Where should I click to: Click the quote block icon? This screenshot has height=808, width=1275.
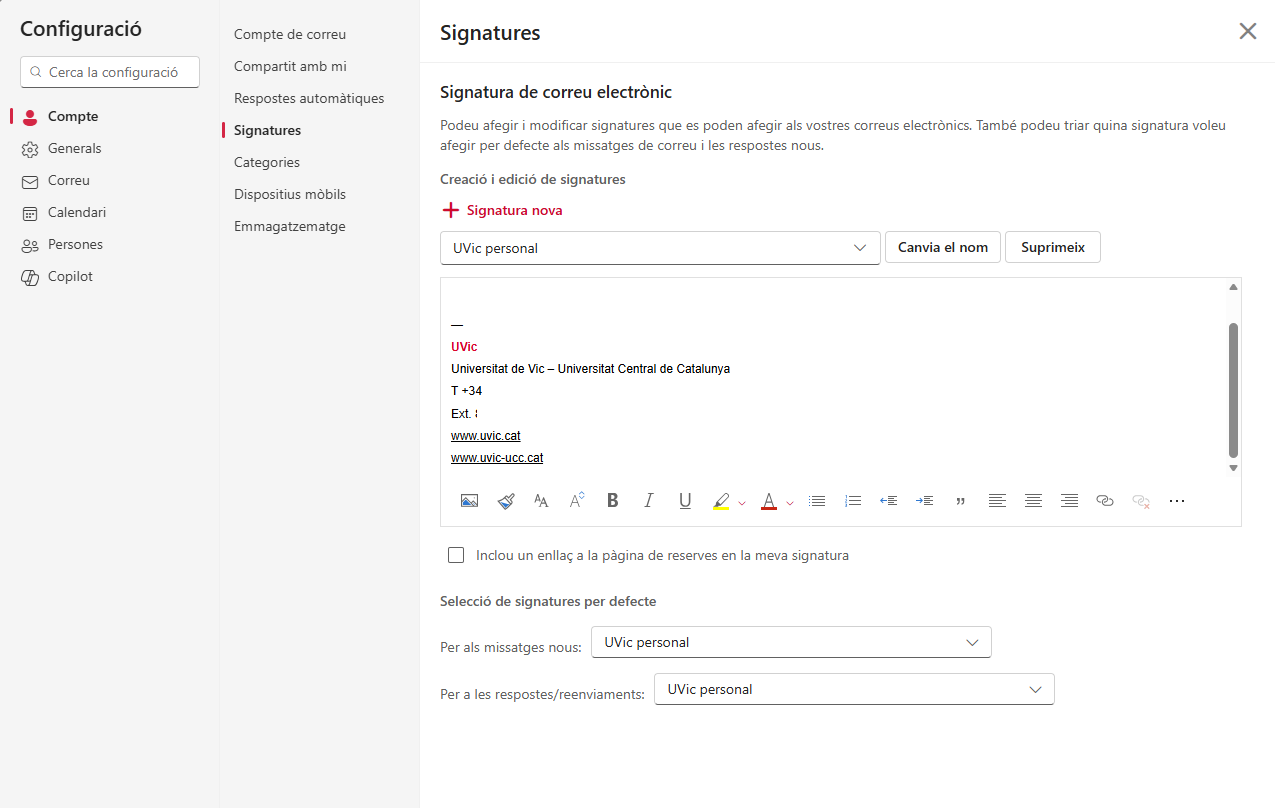(x=961, y=501)
